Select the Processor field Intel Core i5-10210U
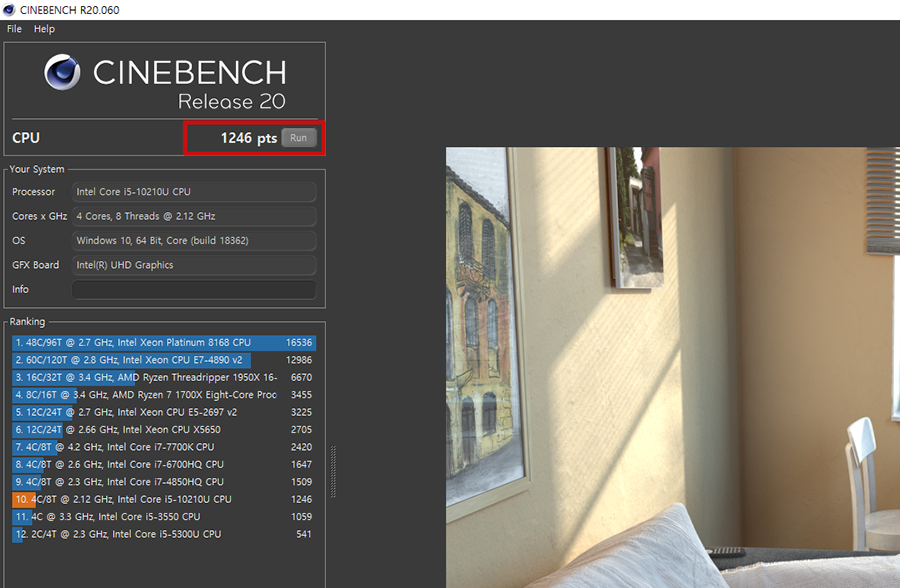900x588 pixels. [x=194, y=192]
